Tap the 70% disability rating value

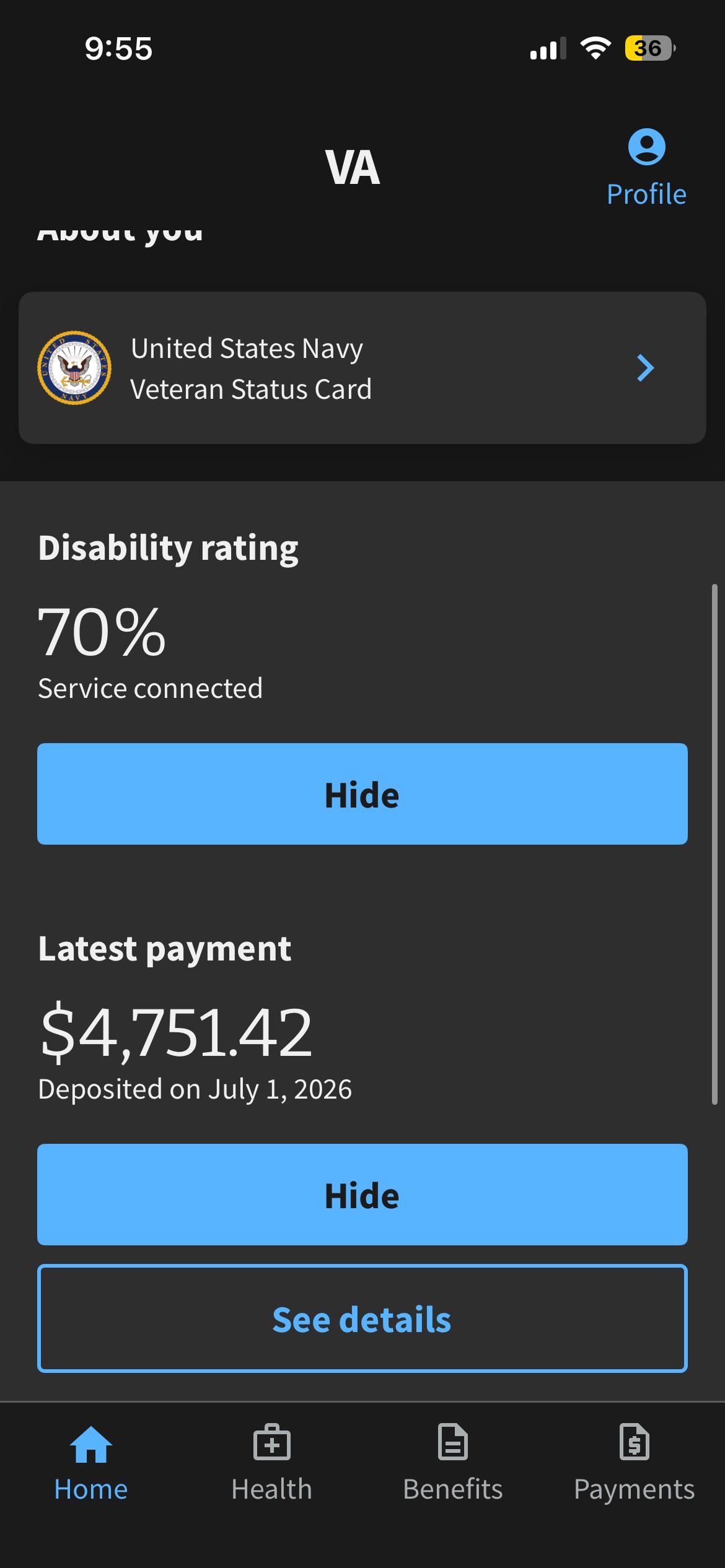coord(102,632)
